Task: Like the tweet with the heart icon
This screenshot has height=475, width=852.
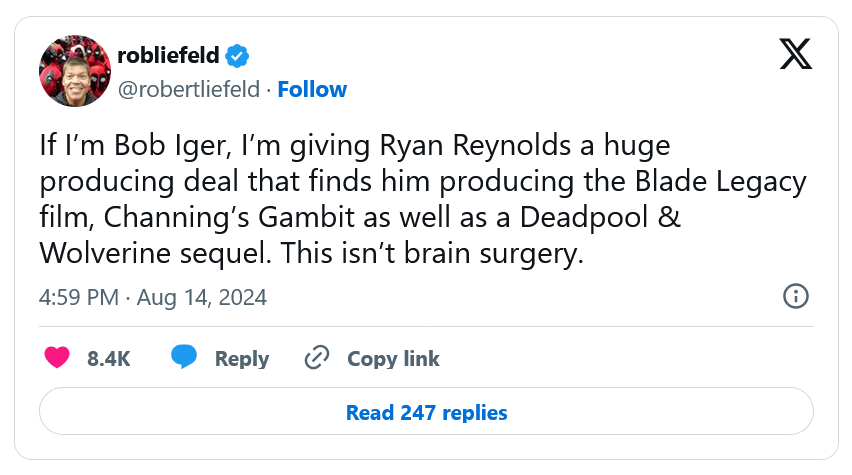Action: [57, 358]
